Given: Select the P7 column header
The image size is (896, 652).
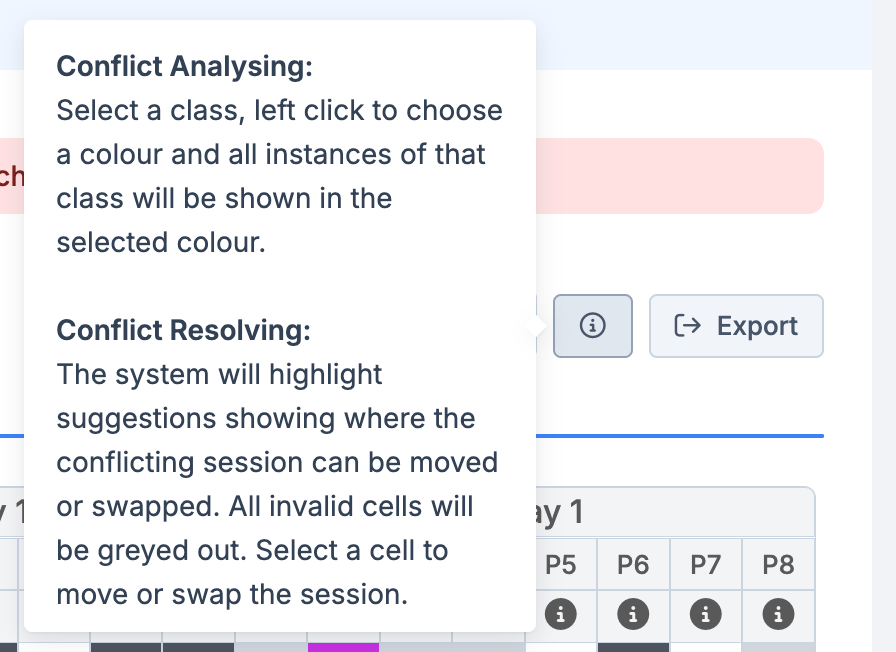Looking at the screenshot, I should (x=706, y=565).
